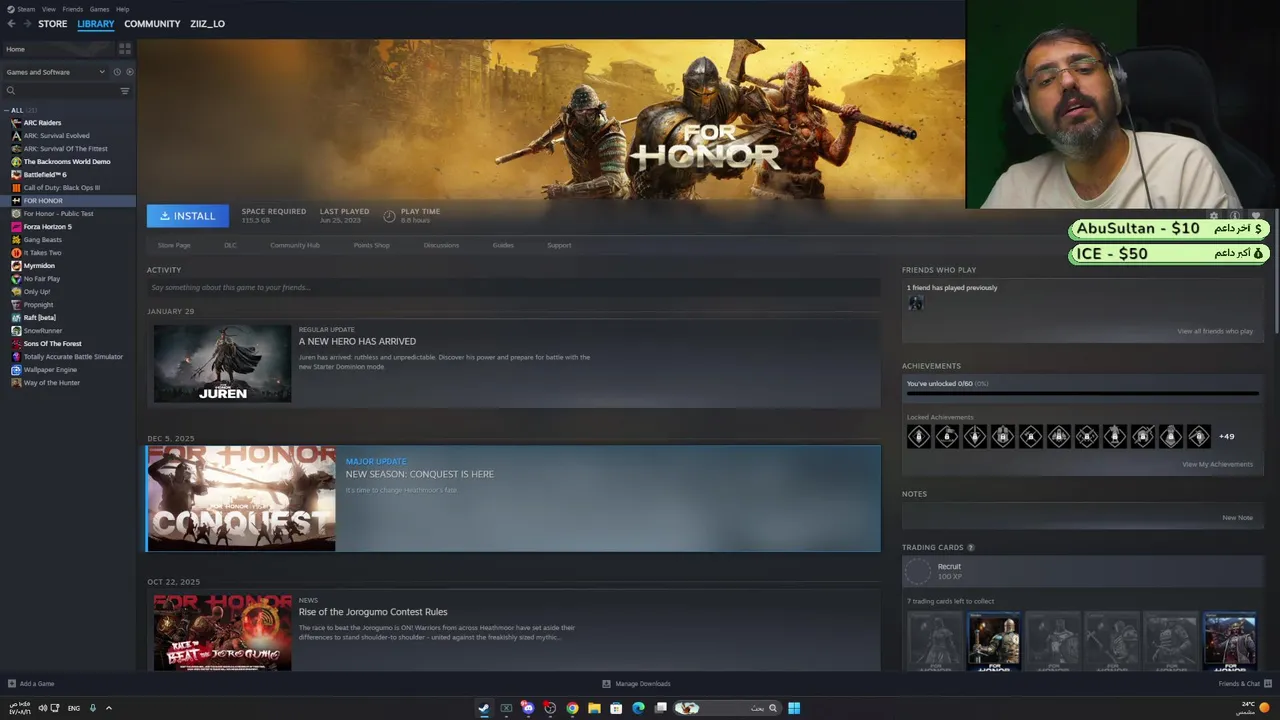Show the +49 more locked achievements
This screenshot has height=720, width=1280.
click(x=1227, y=436)
